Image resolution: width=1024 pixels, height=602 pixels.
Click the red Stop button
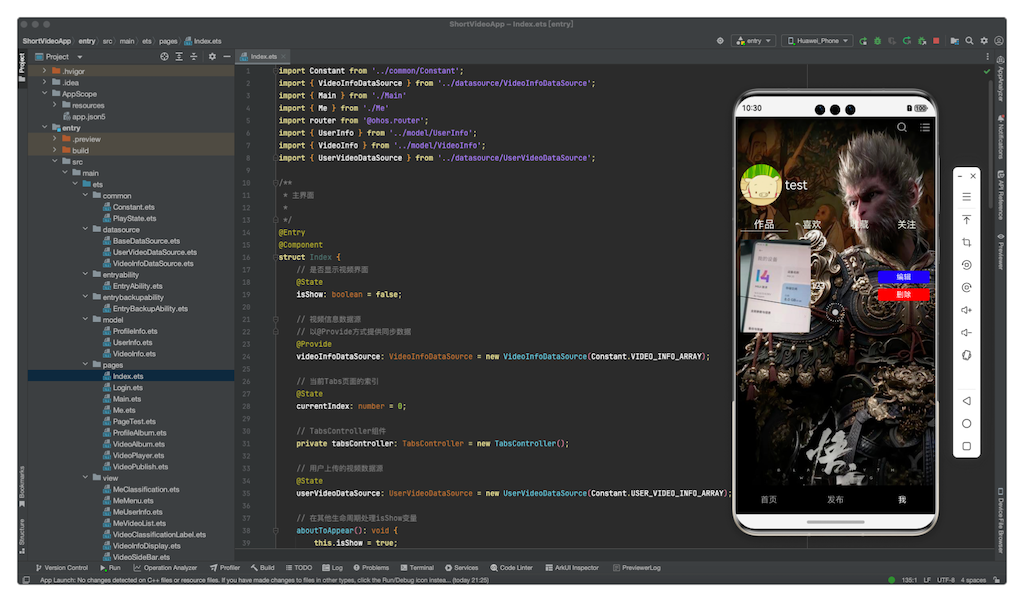[936, 40]
